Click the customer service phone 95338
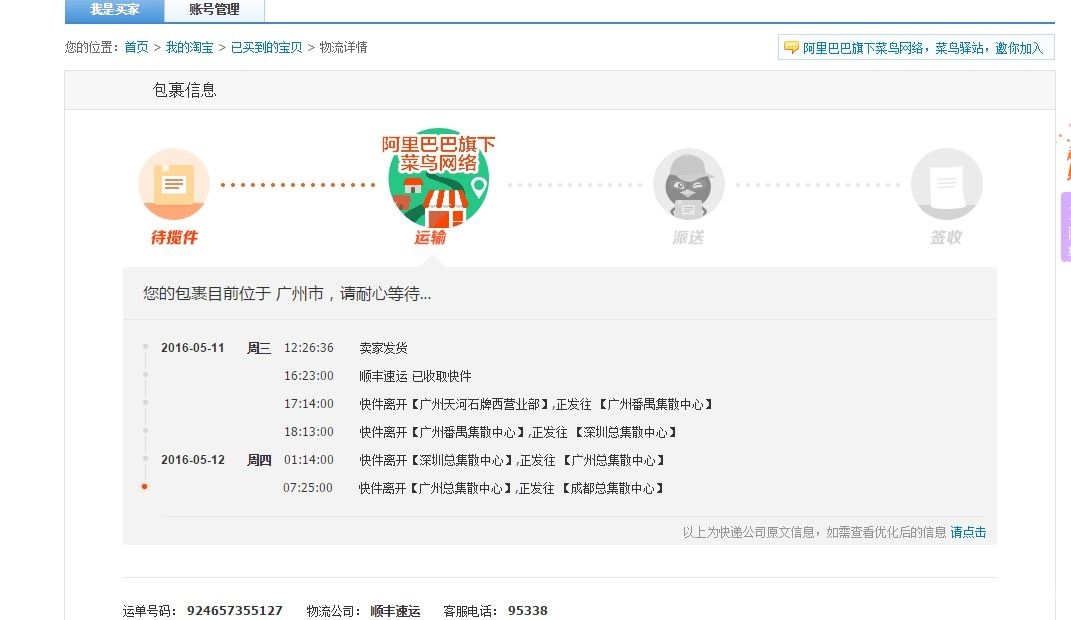Image resolution: width=1071 pixels, height=620 pixels. click(x=528, y=610)
